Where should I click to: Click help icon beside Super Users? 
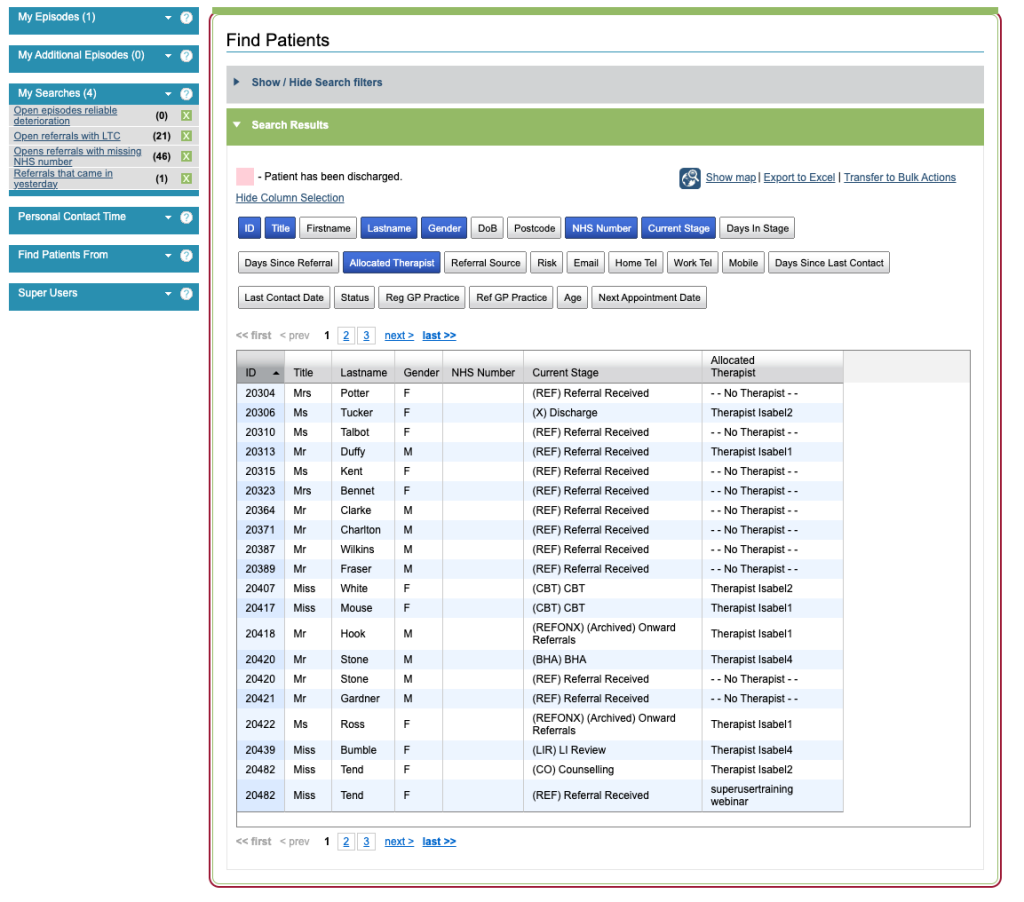point(186,294)
